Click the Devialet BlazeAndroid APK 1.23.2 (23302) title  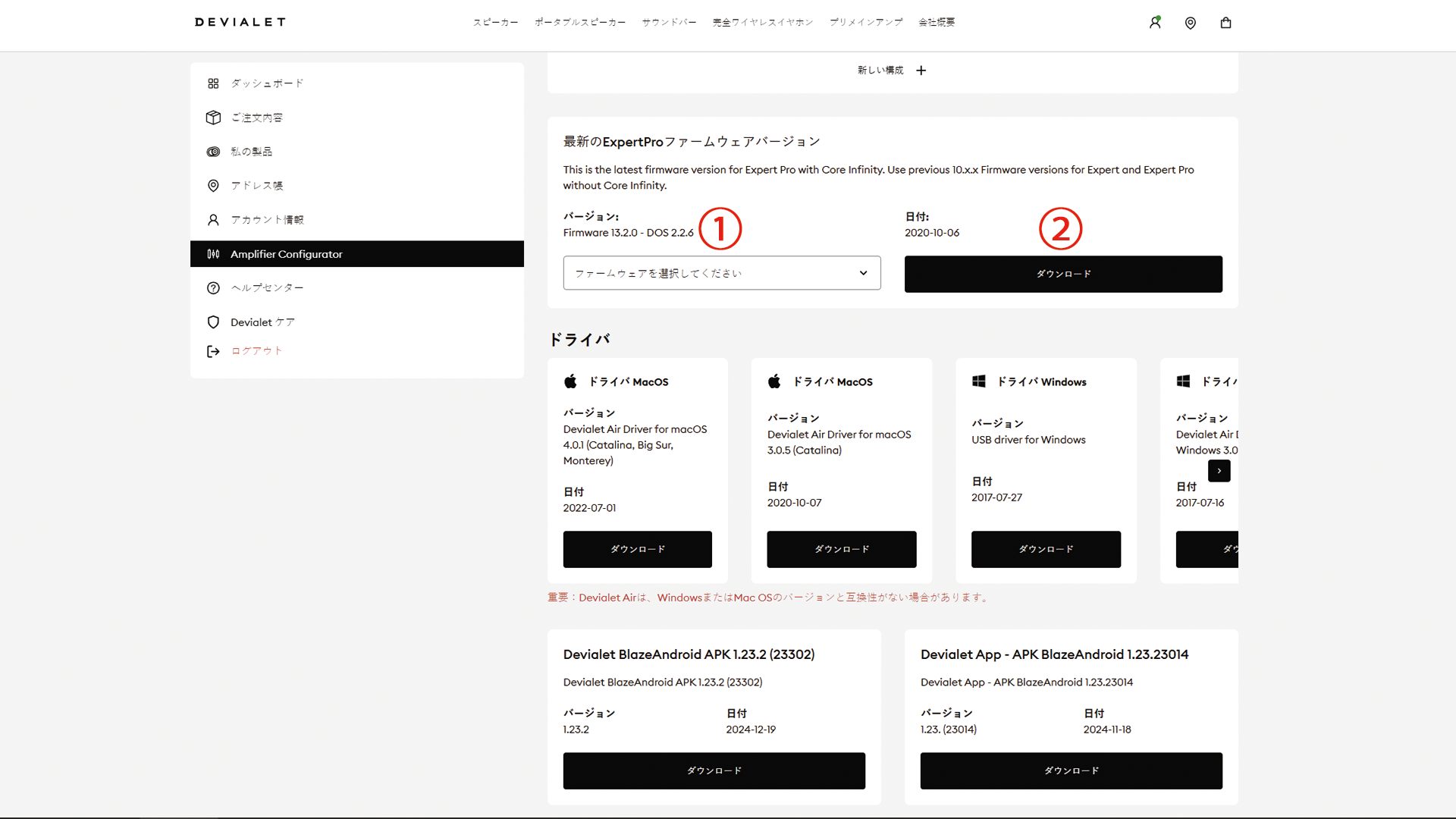[x=689, y=654]
